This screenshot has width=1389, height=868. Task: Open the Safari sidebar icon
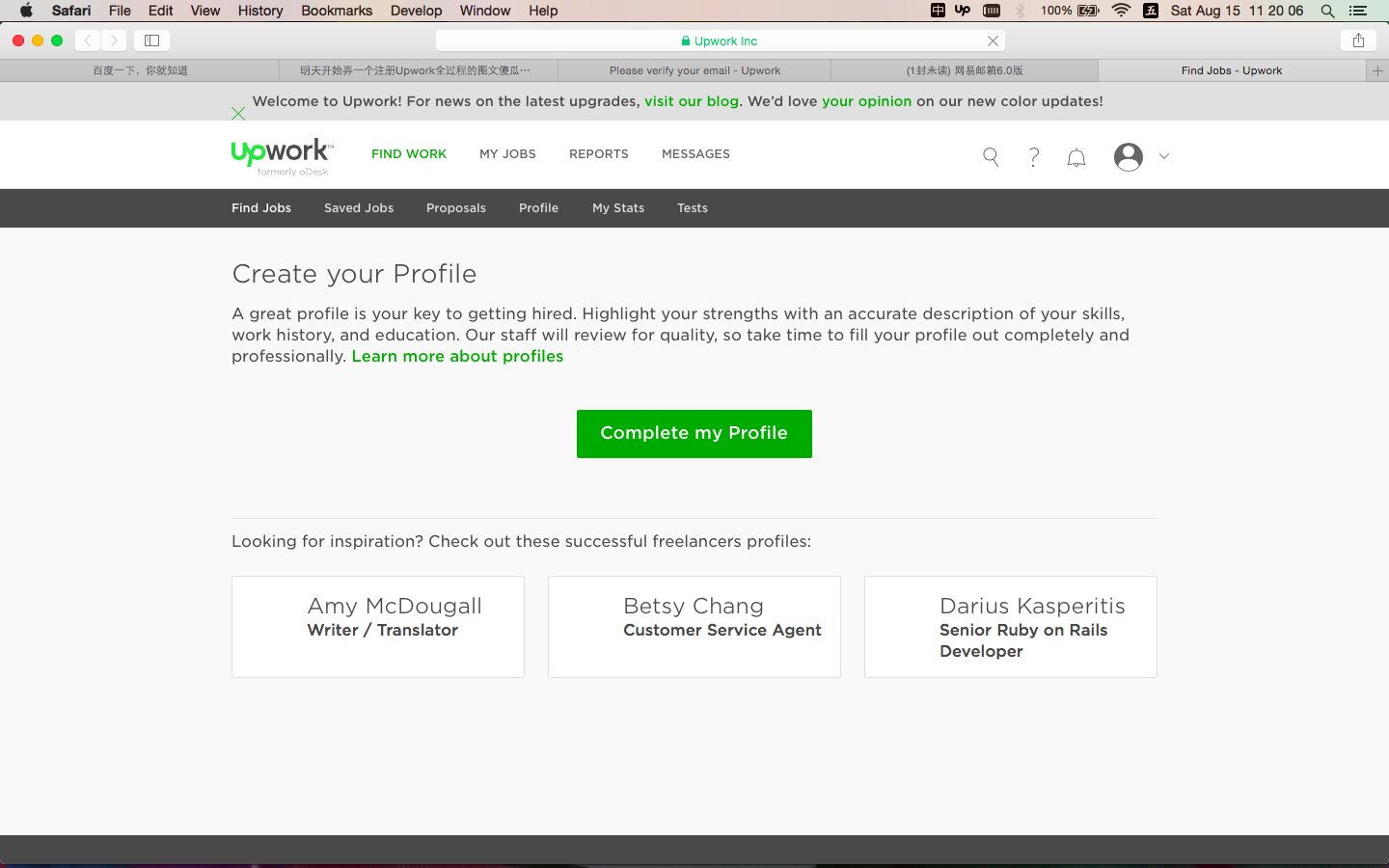pos(151,41)
